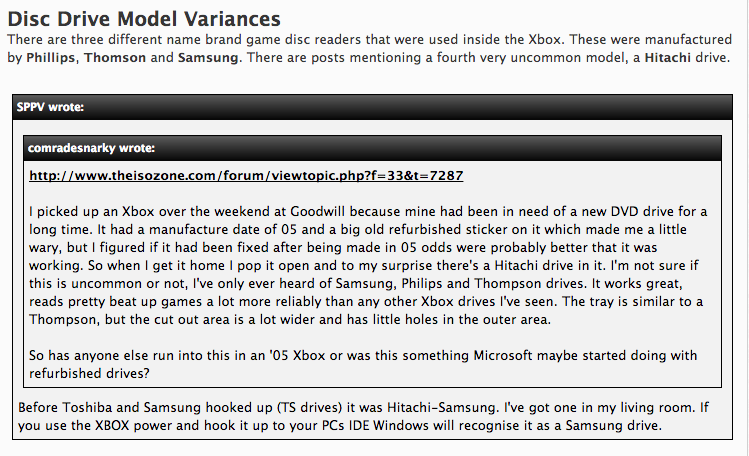This screenshot has height=456, width=749.
Task: Click the Disc Drive Model Variances heading
Action: tap(144, 19)
